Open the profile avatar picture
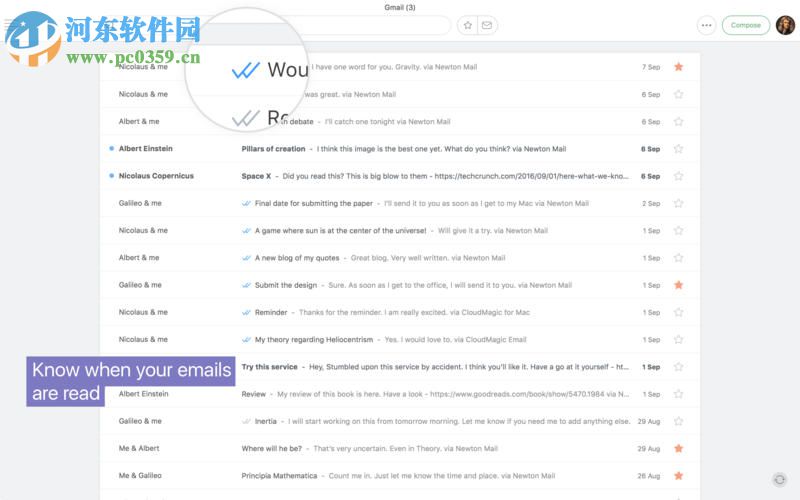Viewport: 800px width, 500px height. point(785,25)
